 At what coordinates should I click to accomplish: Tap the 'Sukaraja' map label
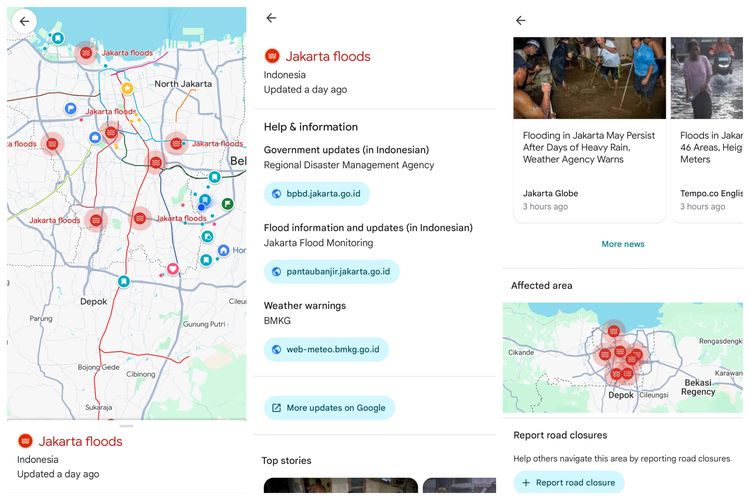pos(99,407)
